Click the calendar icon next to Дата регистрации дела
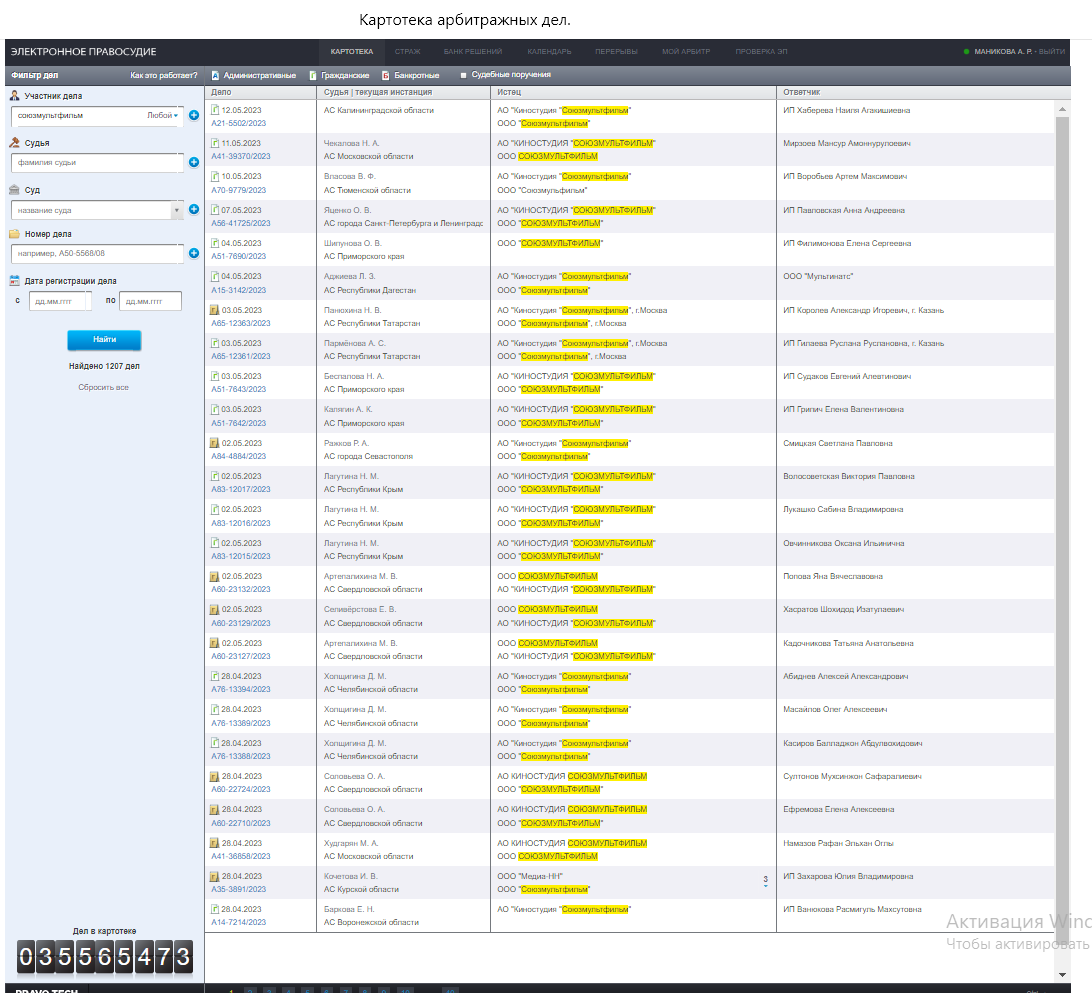The width and height of the screenshot is (1092, 993). tap(14, 281)
